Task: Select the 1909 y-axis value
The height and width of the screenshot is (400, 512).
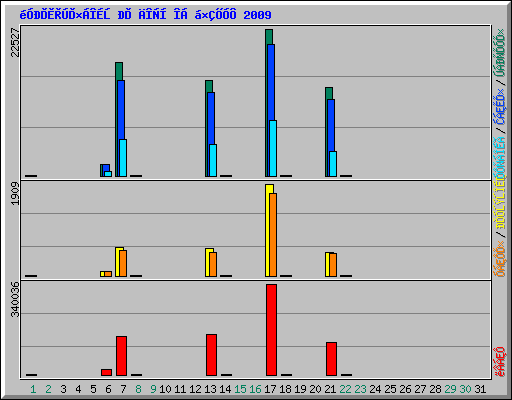Action: [x=15, y=193]
